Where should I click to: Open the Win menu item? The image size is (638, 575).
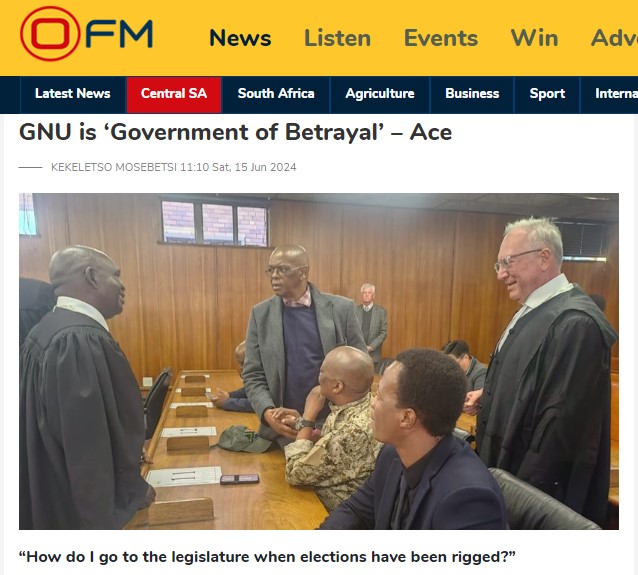tap(534, 38)
